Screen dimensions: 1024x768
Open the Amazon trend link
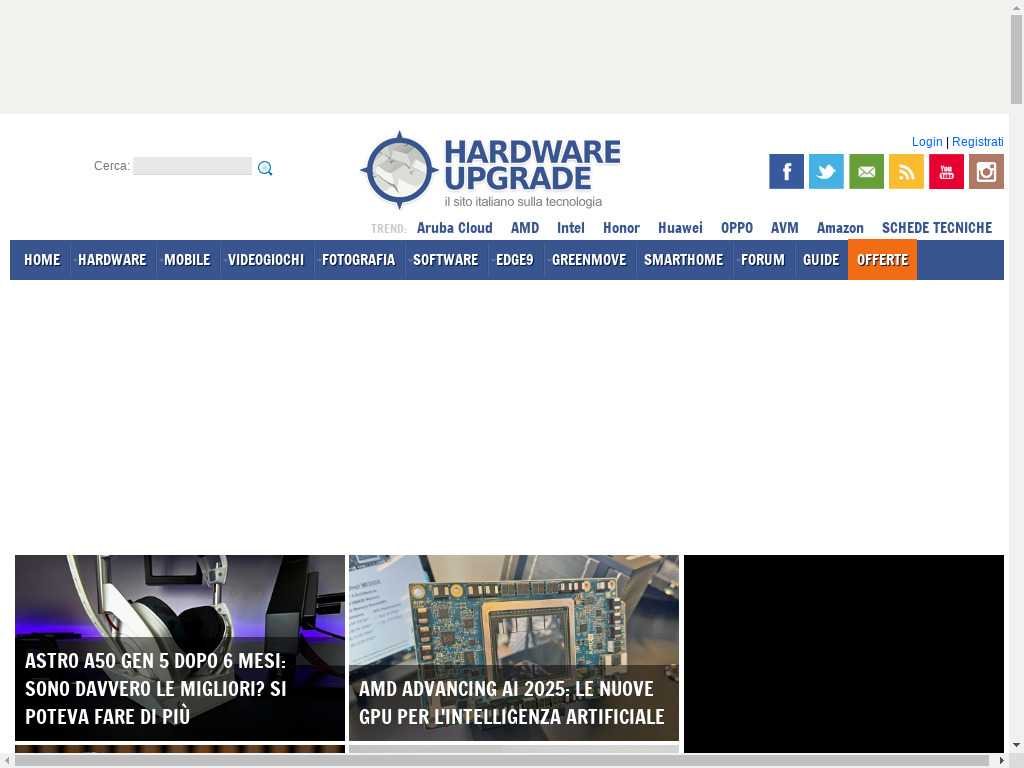pyautogui.click(x=840, y=228)
